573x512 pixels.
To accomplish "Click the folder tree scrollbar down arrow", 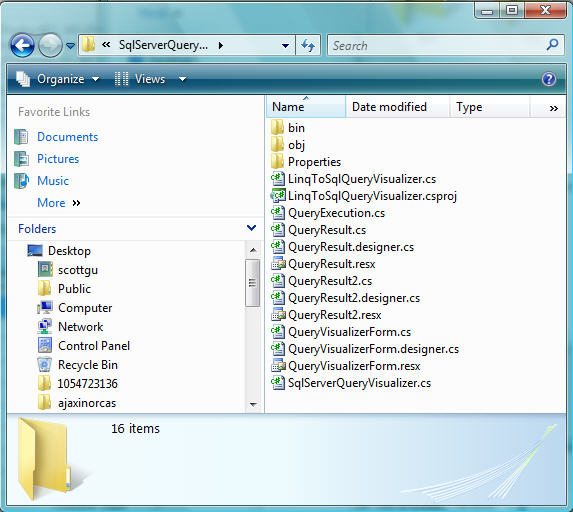I will [x=253, y=404].
